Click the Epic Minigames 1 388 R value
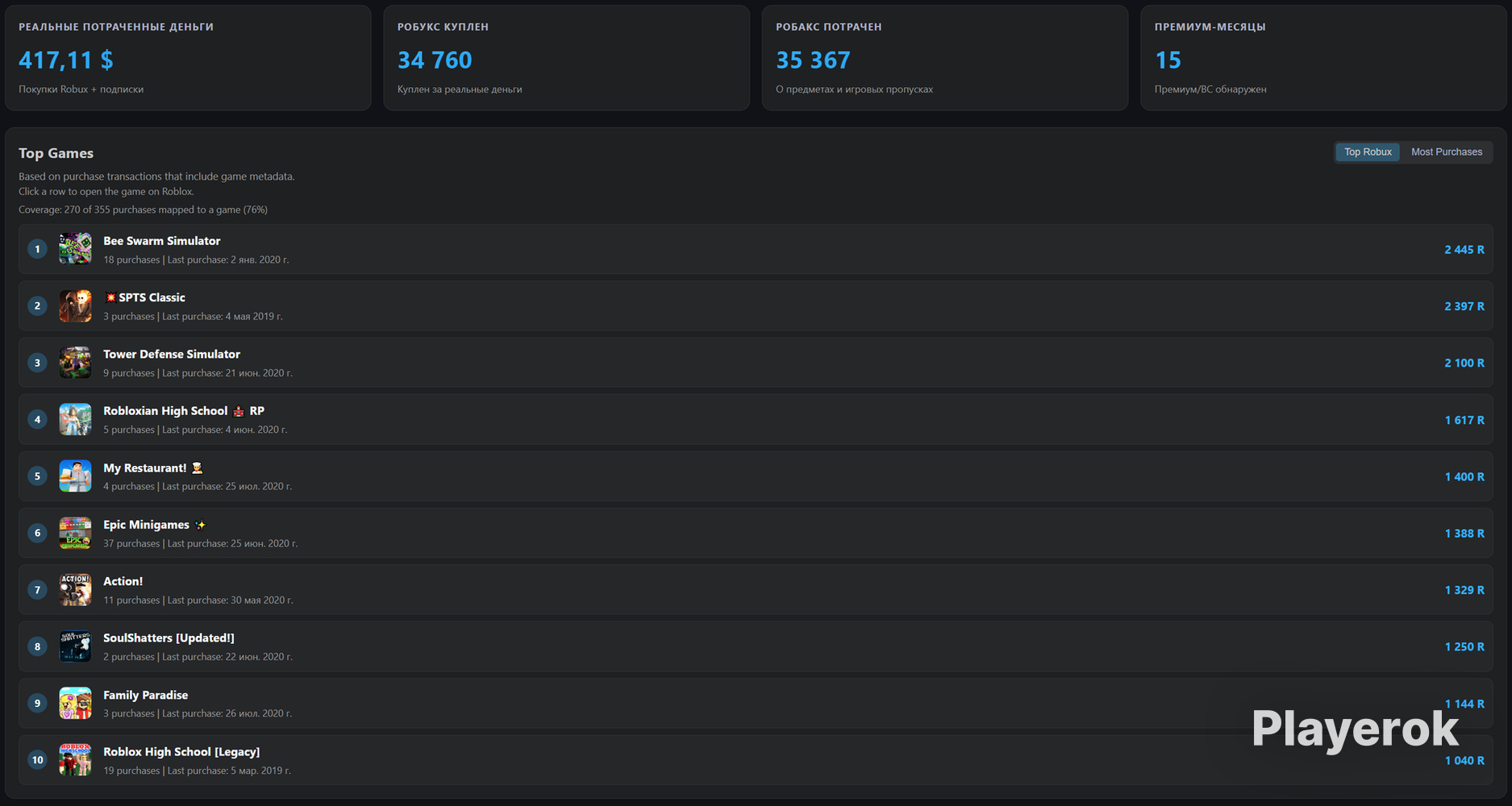1512x806 pixels. (1464, 534)
